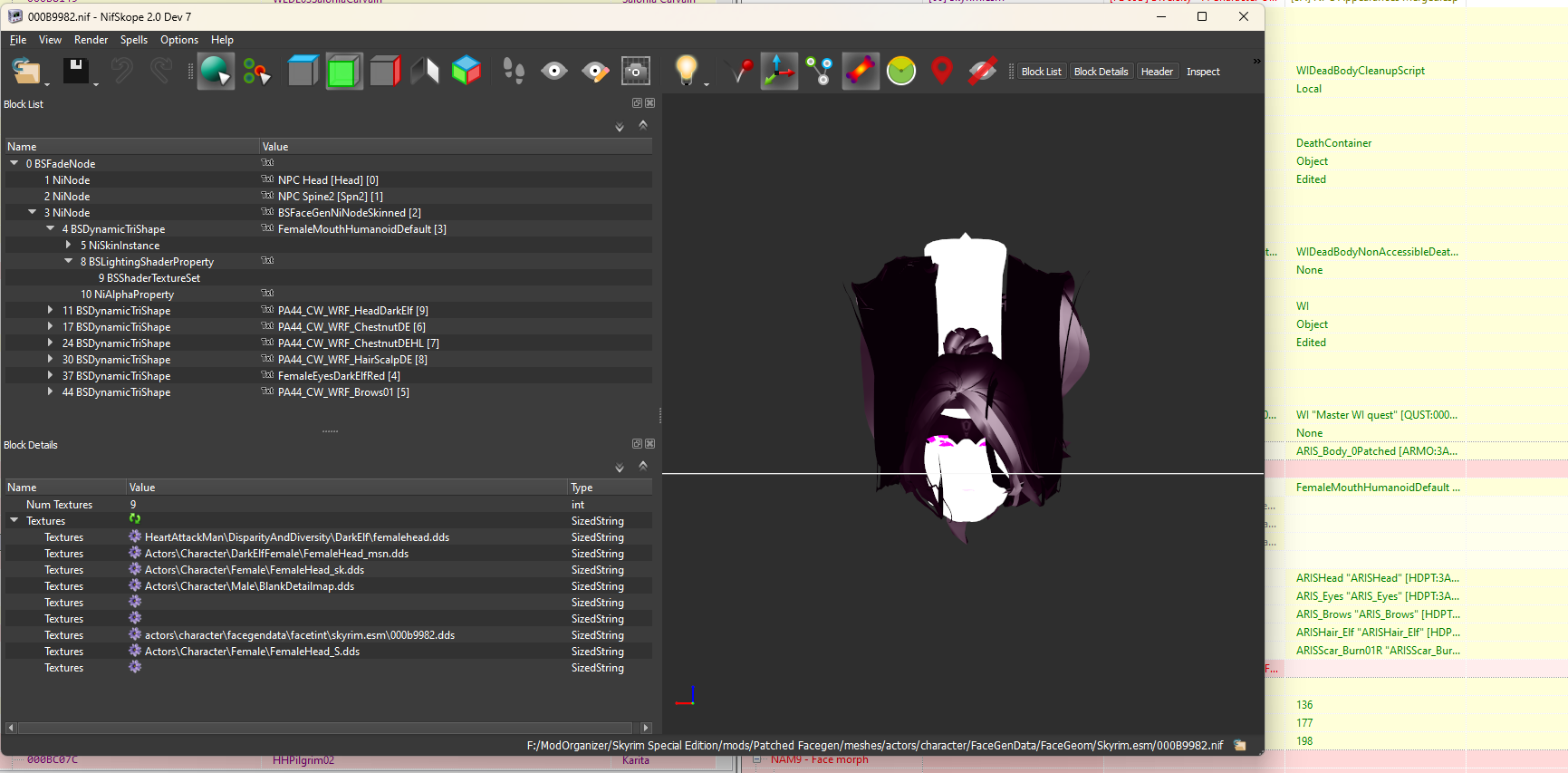Image resolution: width=1568 pixels, height=773 pixels.
Task: Select WIDeadBodyCleanupScript in background window
Action: (1360, 71)
